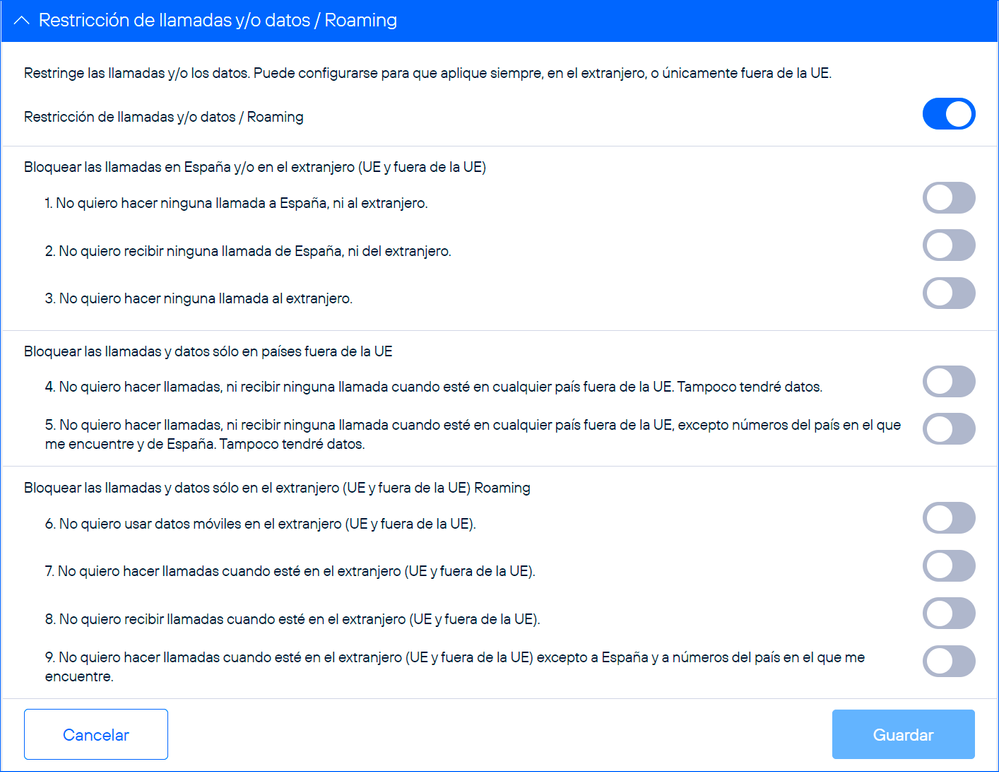Switch on option 7: no outgoing calls abroad
Screen dimensions: 999x772
pos(948,566)
